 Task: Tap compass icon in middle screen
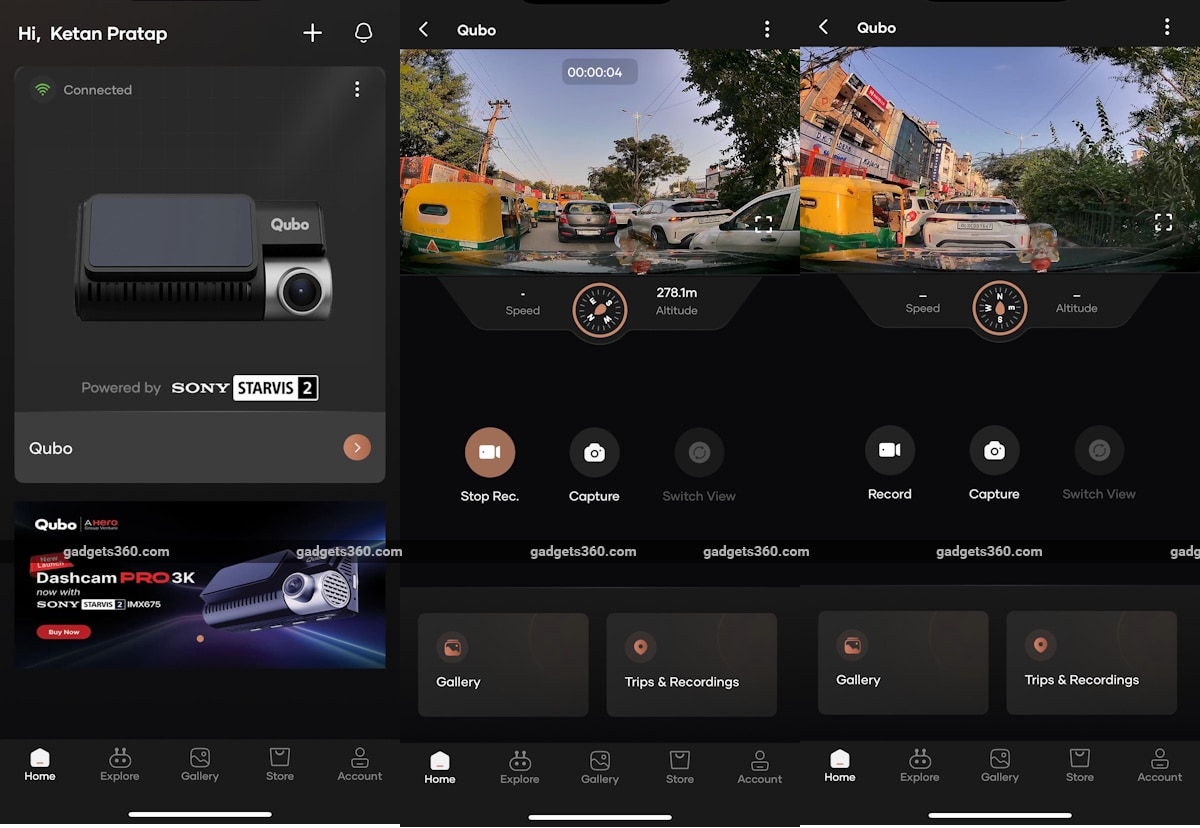point(600,310)
